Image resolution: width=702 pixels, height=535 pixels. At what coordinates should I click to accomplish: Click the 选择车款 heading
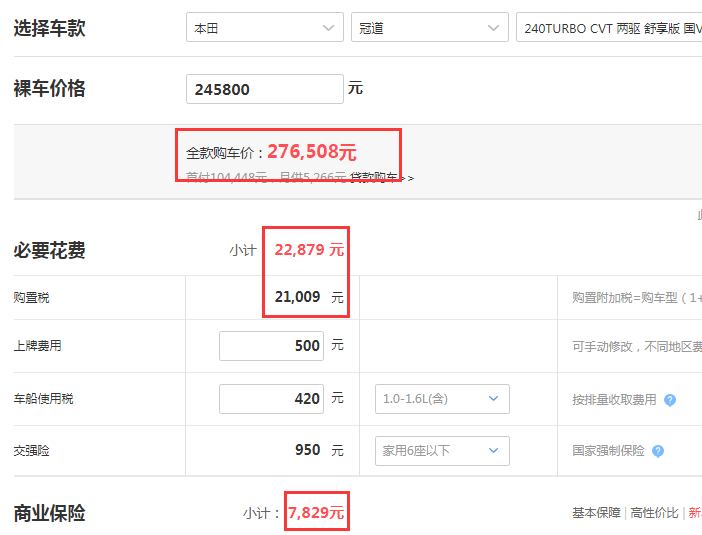tap(49, 28)
